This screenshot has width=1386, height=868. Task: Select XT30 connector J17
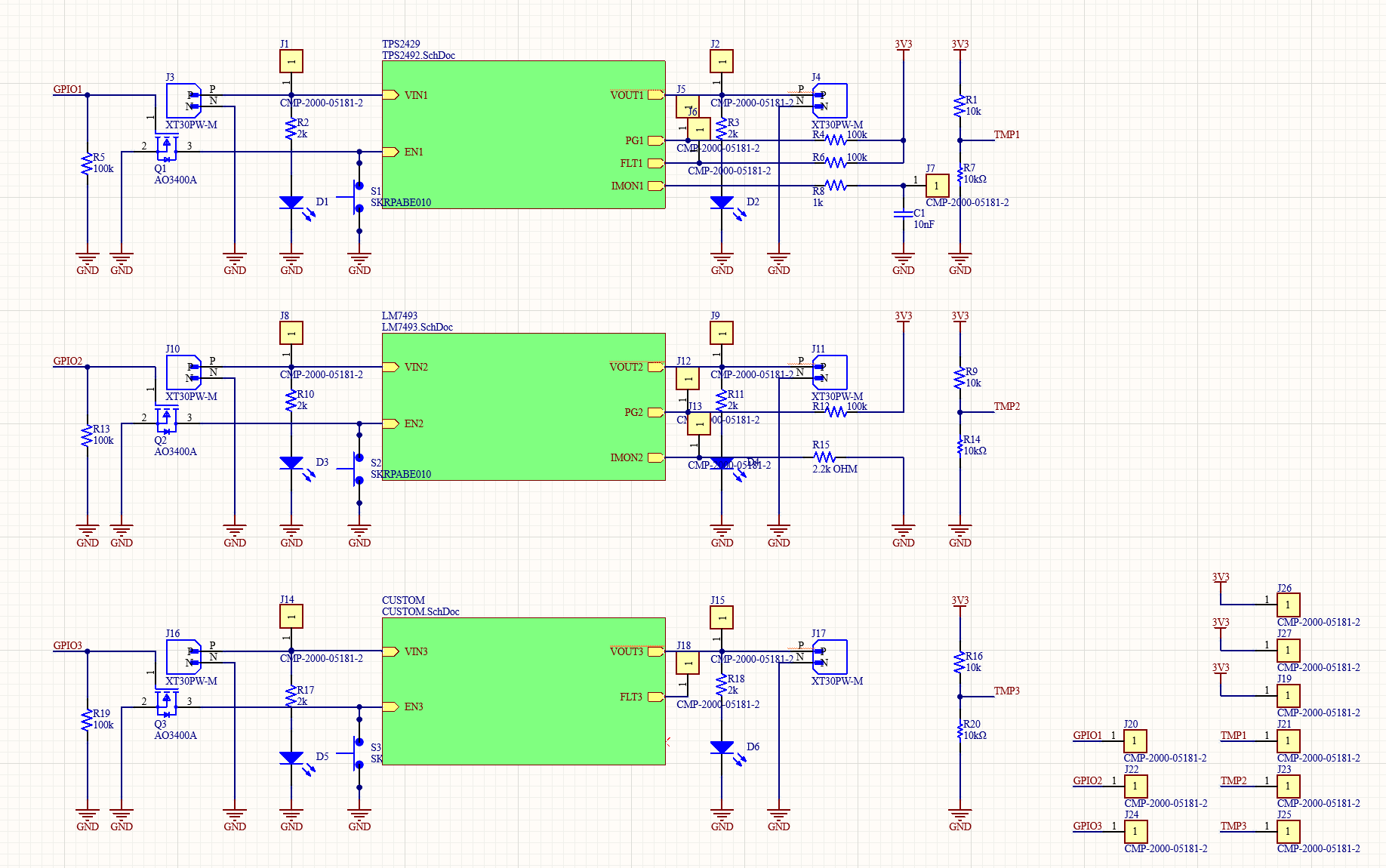830,657
